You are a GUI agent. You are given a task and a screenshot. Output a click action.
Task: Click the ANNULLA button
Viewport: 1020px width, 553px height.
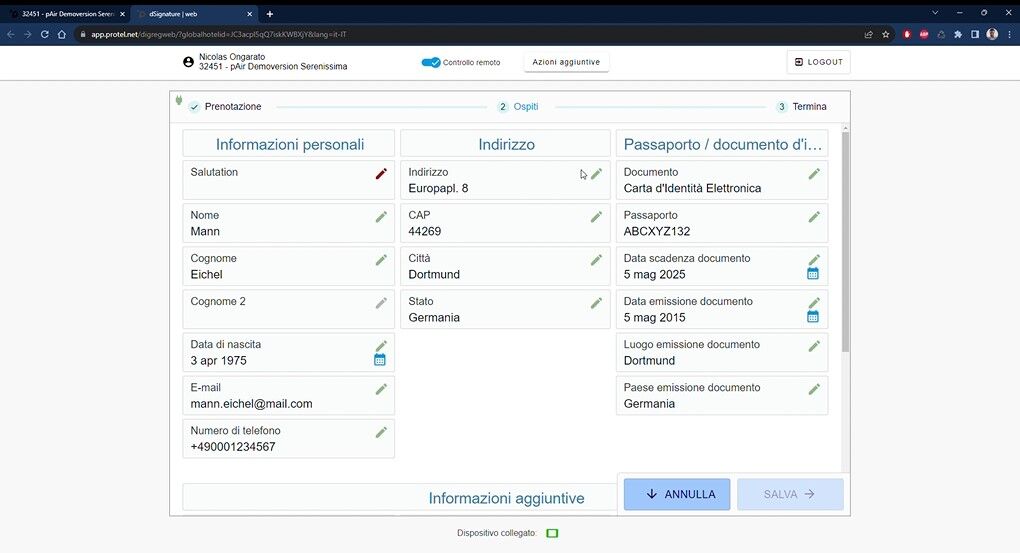677,494
